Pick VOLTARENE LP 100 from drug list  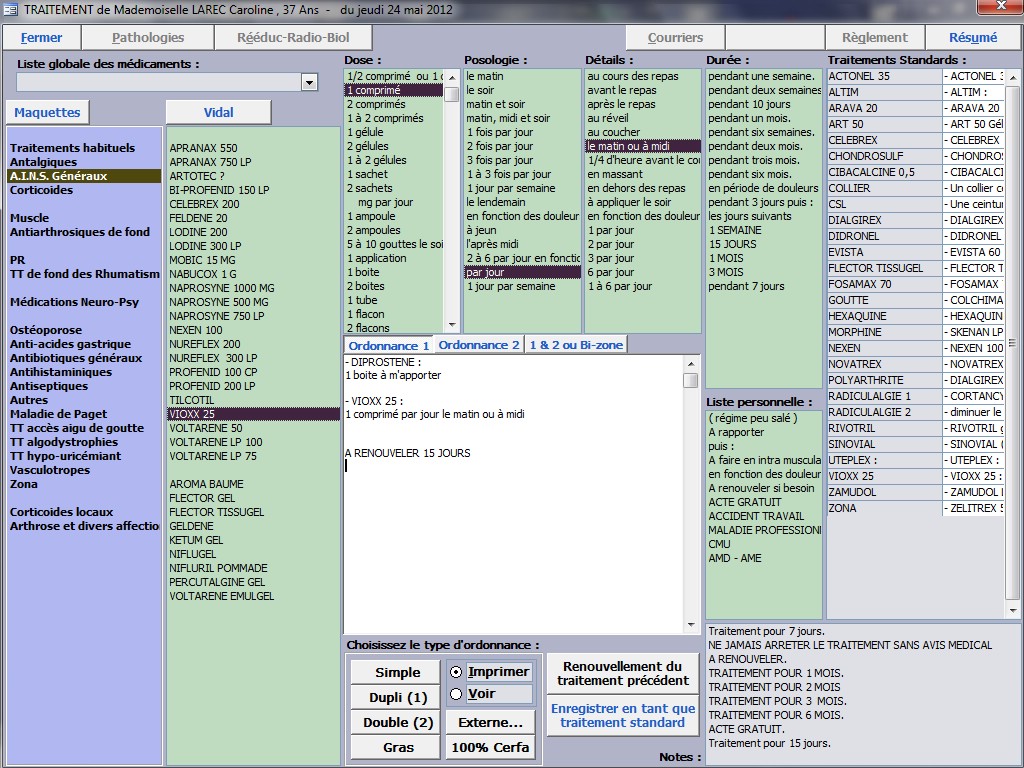point(216,442)
